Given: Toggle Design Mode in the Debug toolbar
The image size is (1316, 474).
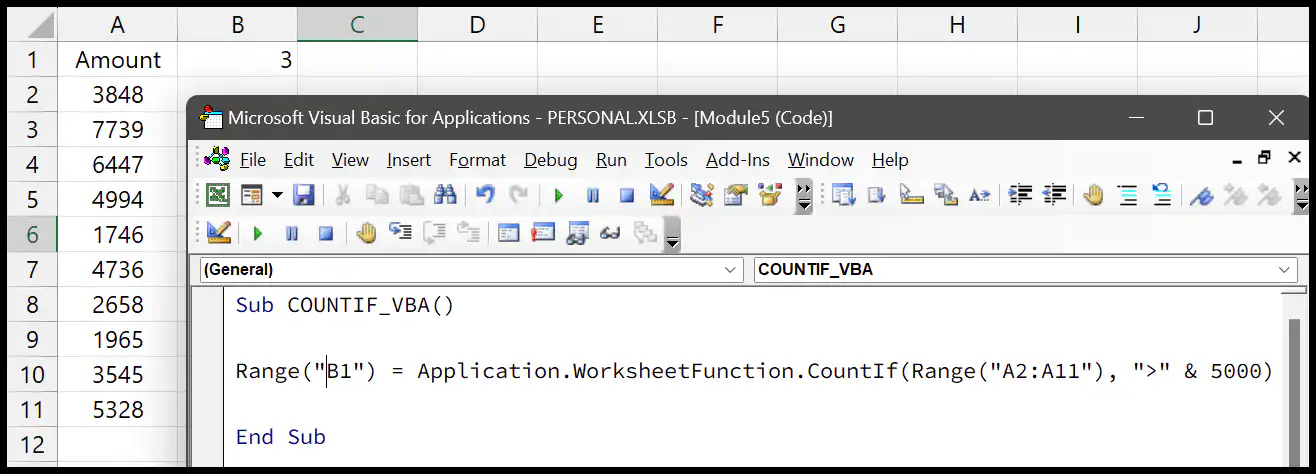Looking at the screenshot, I should point(218,233).
